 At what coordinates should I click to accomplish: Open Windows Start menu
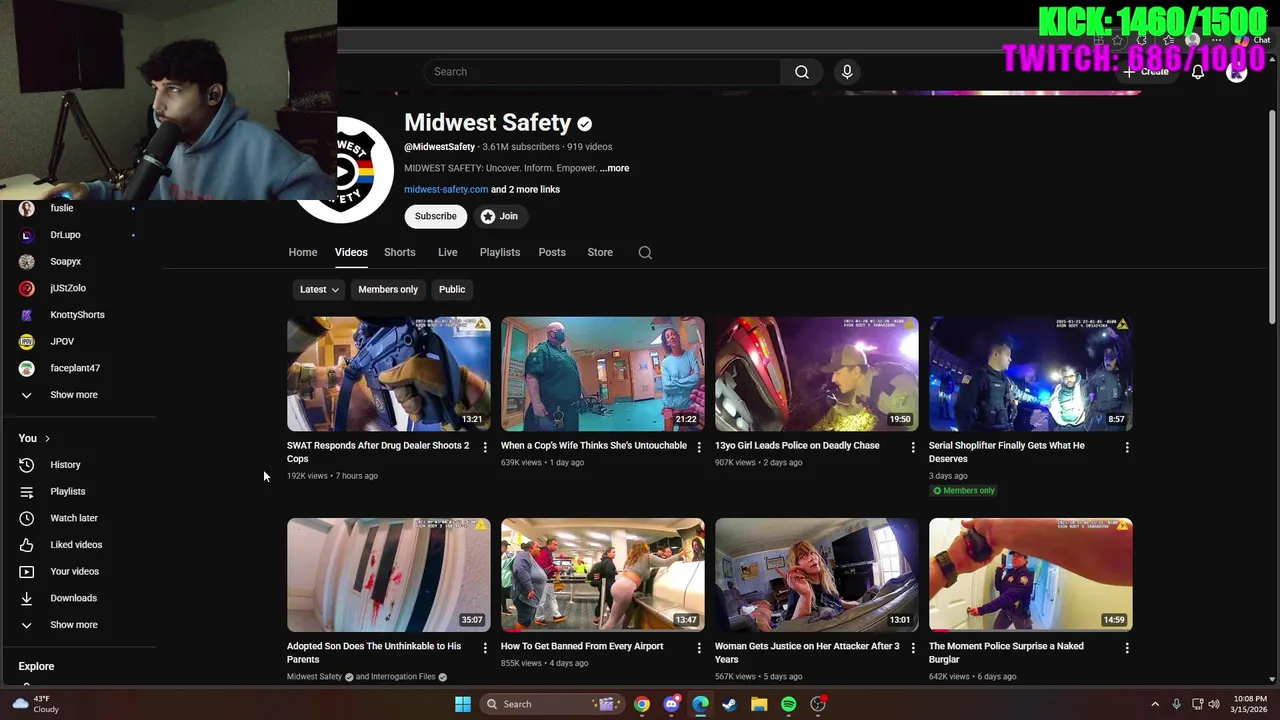(463, 704)
